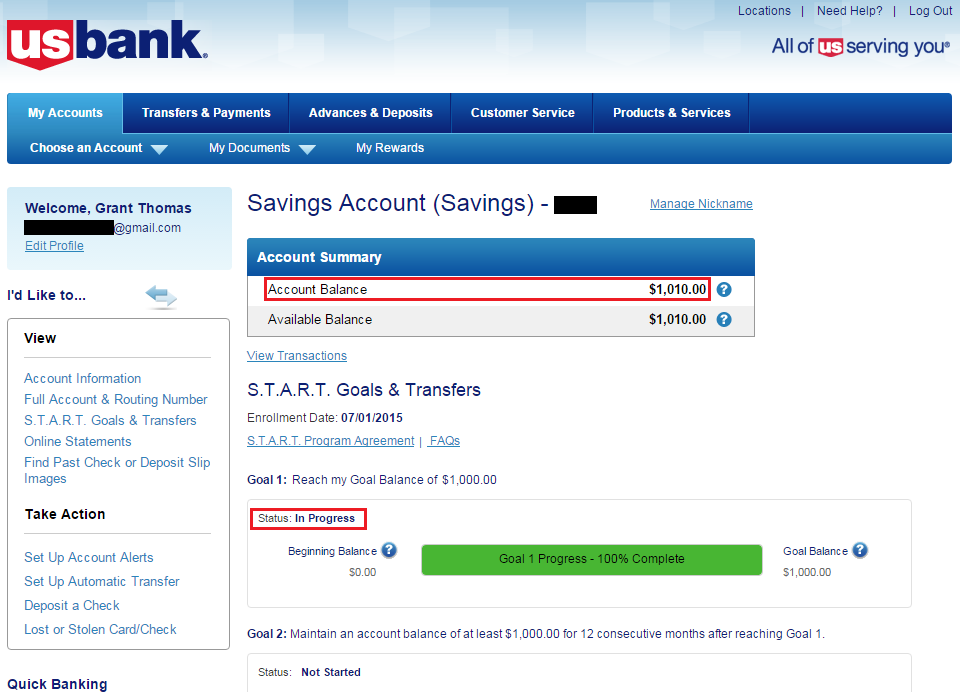Click the Status: In Progress text
The width and height of the screenshot is (960, 696).
coord(306,518)
